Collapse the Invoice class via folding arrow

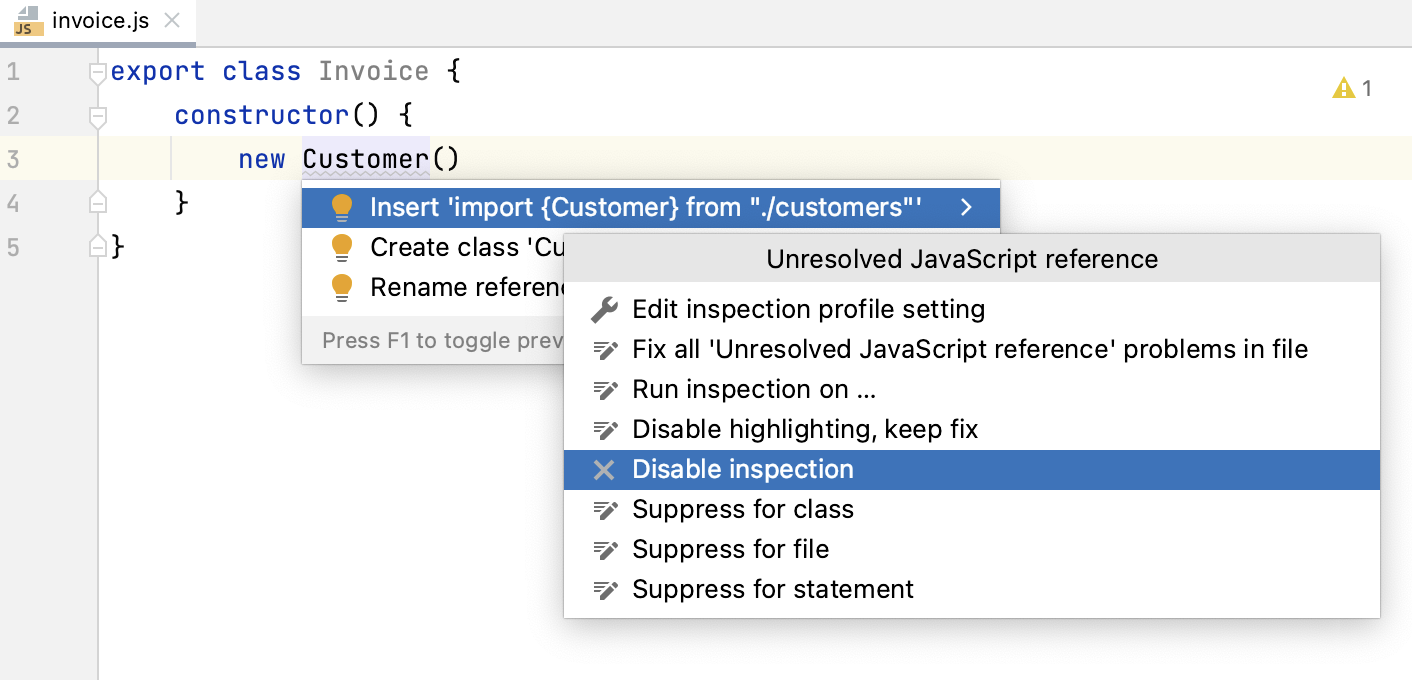tap(97, 72)
